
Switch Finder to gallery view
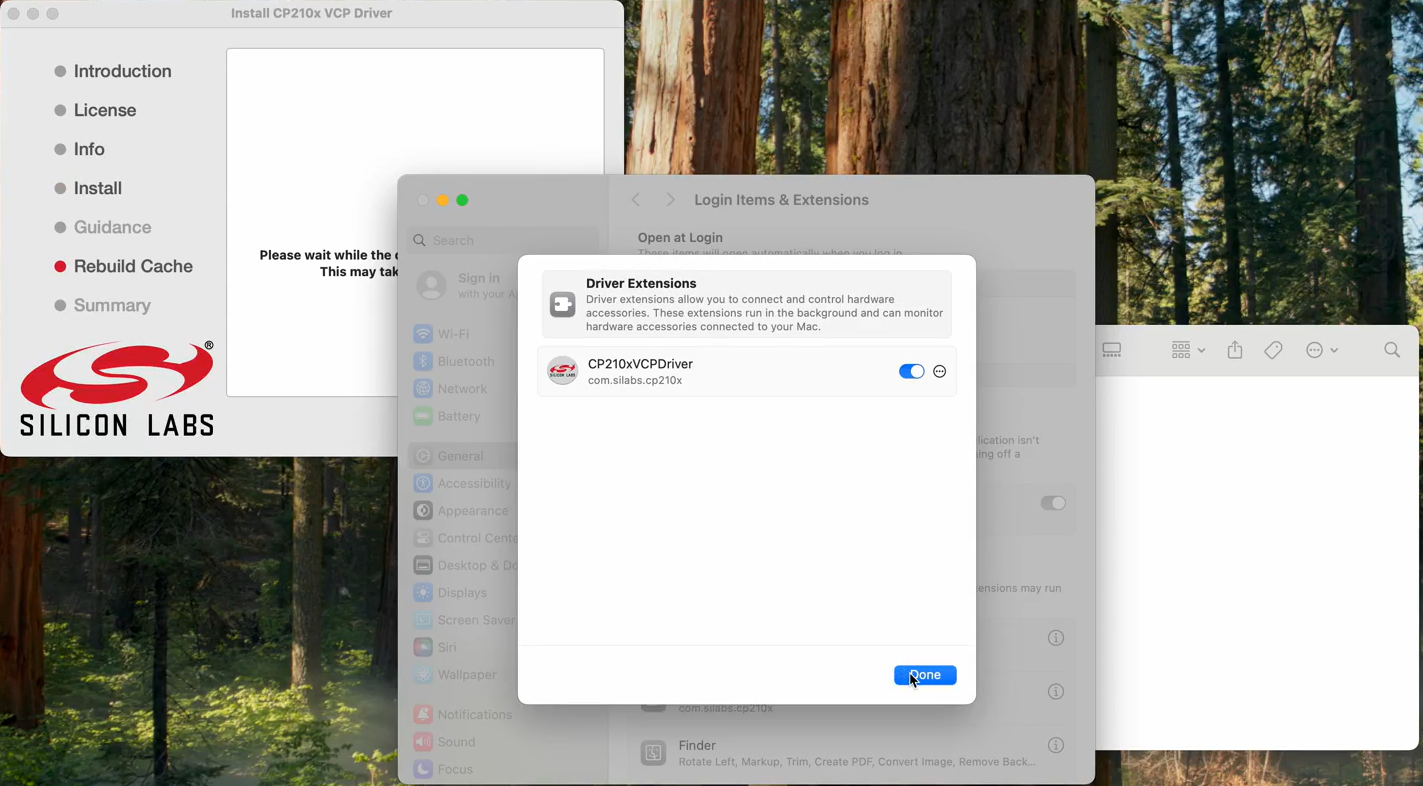coord(1112,350)
